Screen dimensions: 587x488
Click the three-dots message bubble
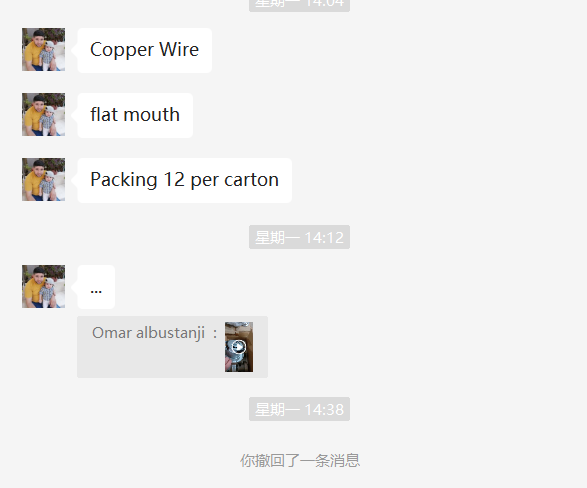96,287
